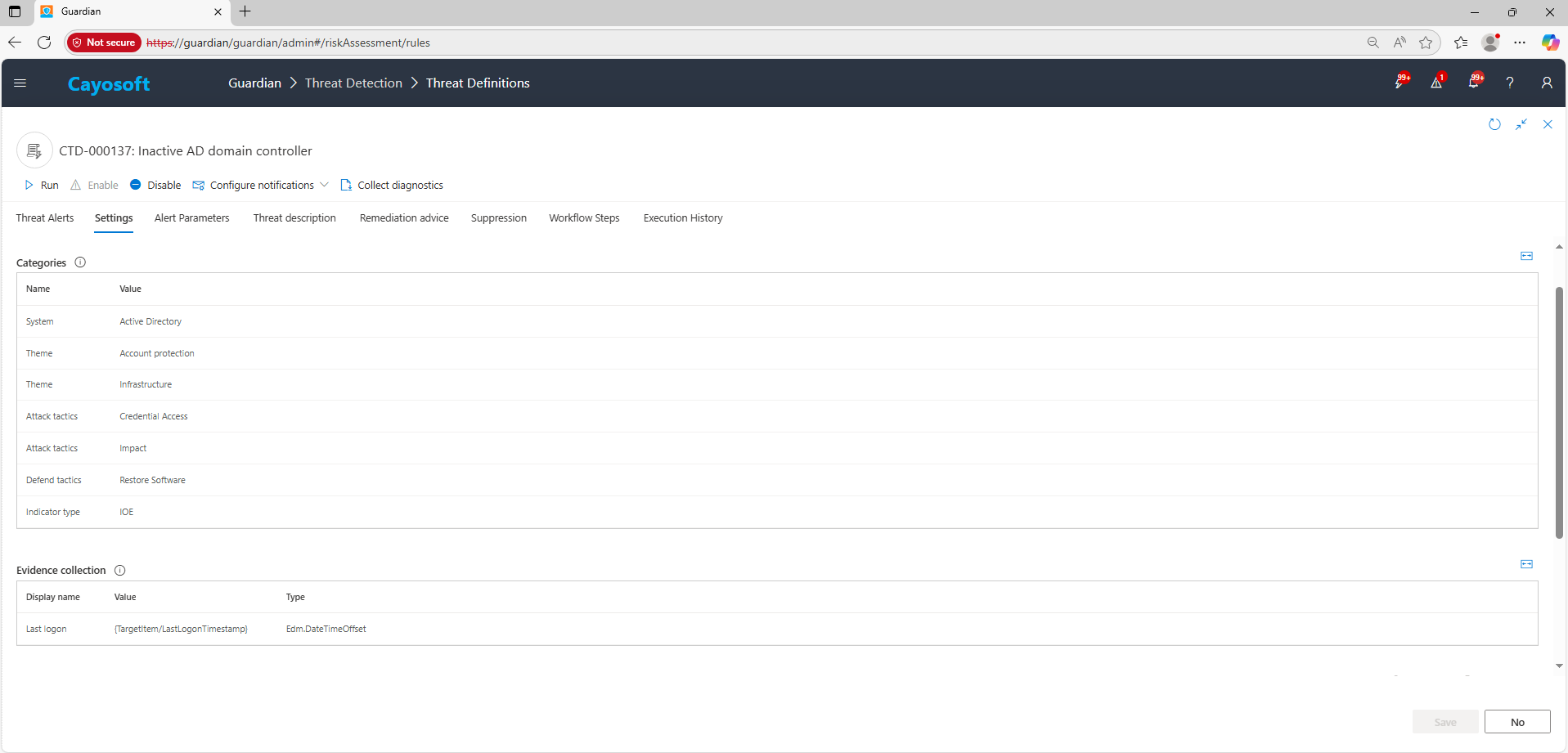This screenshot has width=1568, height=753.
Task: Run the threat definition
Action: tap(41, 186)
